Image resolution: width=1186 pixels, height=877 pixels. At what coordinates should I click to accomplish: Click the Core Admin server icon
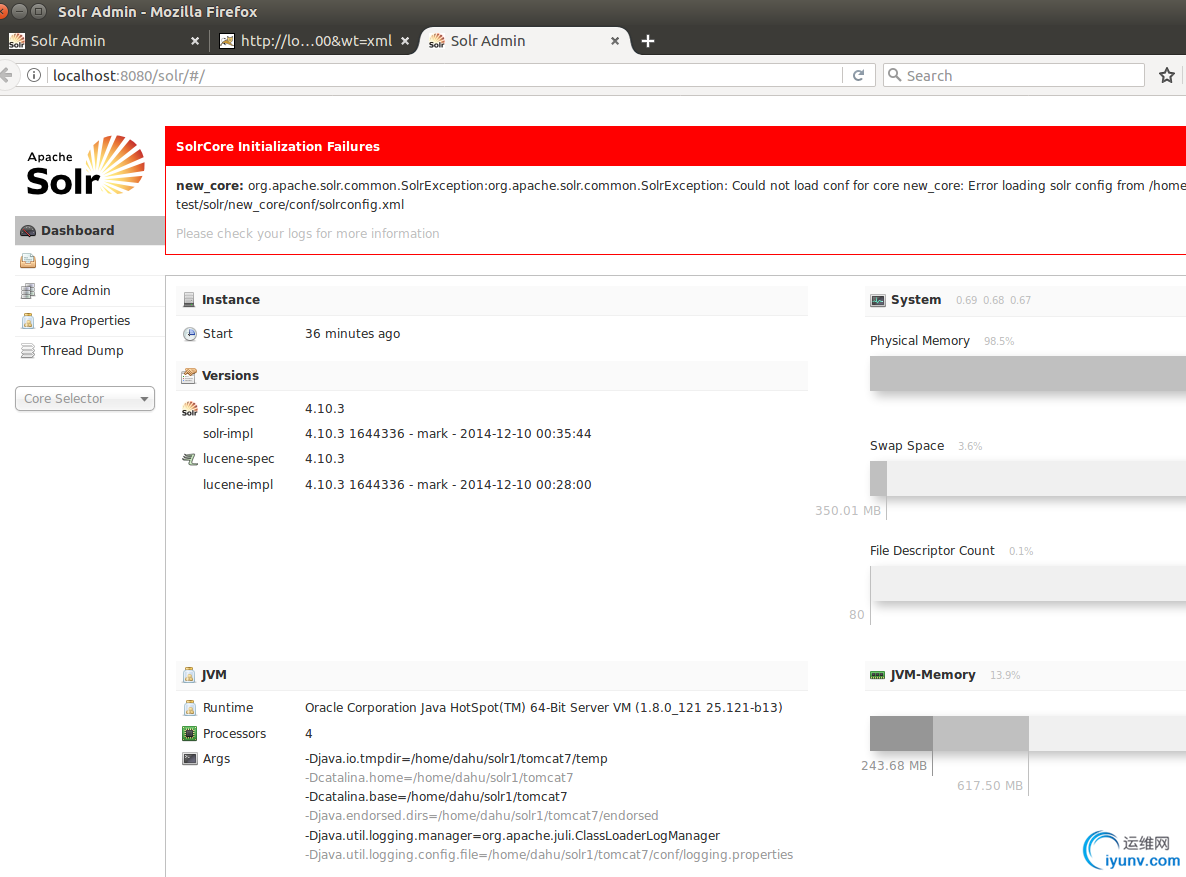28,291
